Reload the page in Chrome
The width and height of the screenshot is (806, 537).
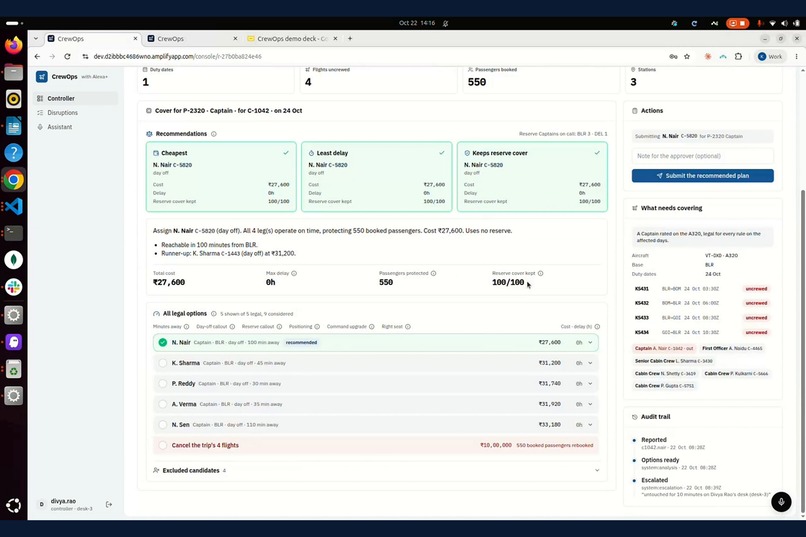coord(67,57)
